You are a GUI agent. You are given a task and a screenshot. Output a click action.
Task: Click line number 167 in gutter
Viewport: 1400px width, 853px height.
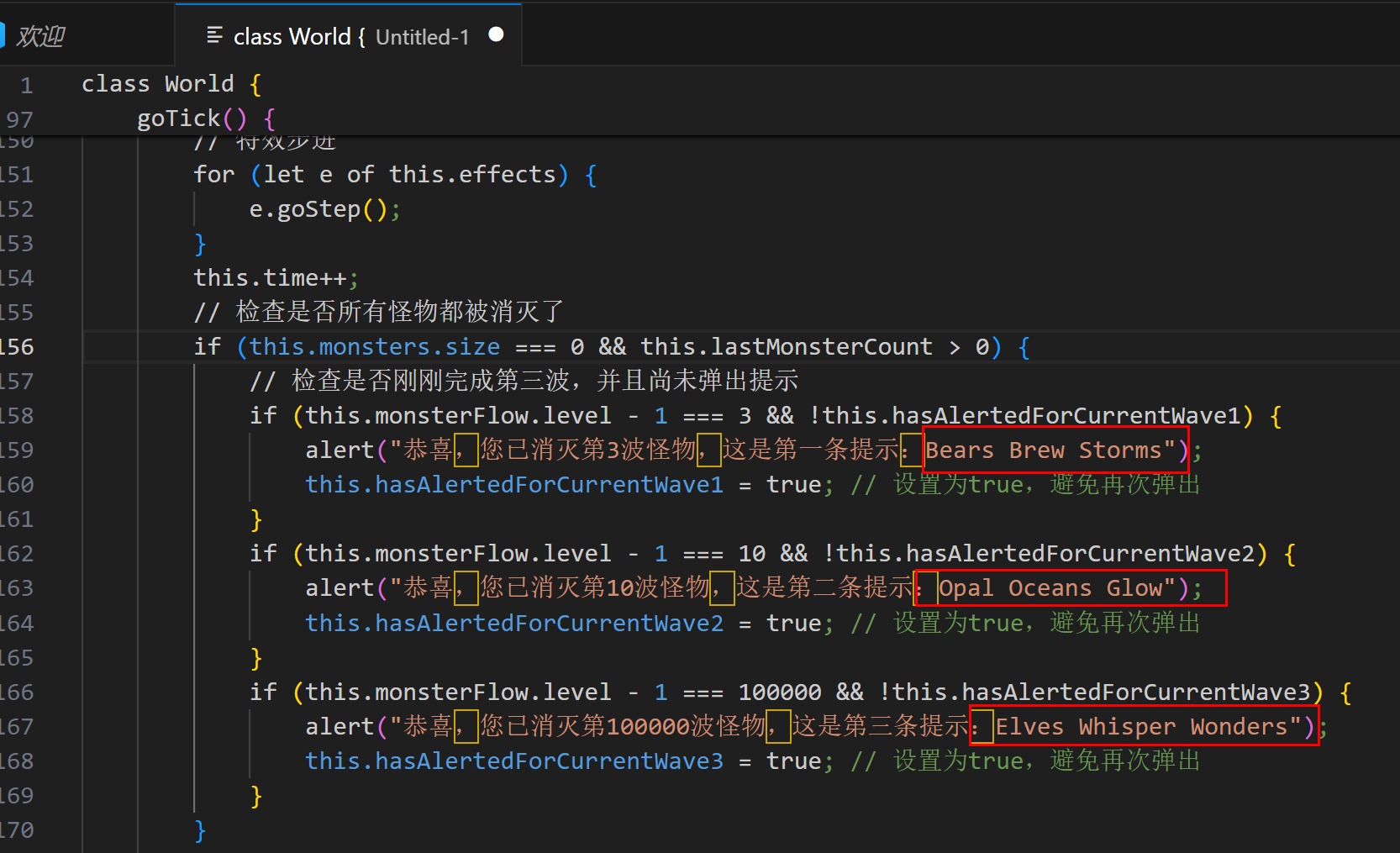point(17,727)
